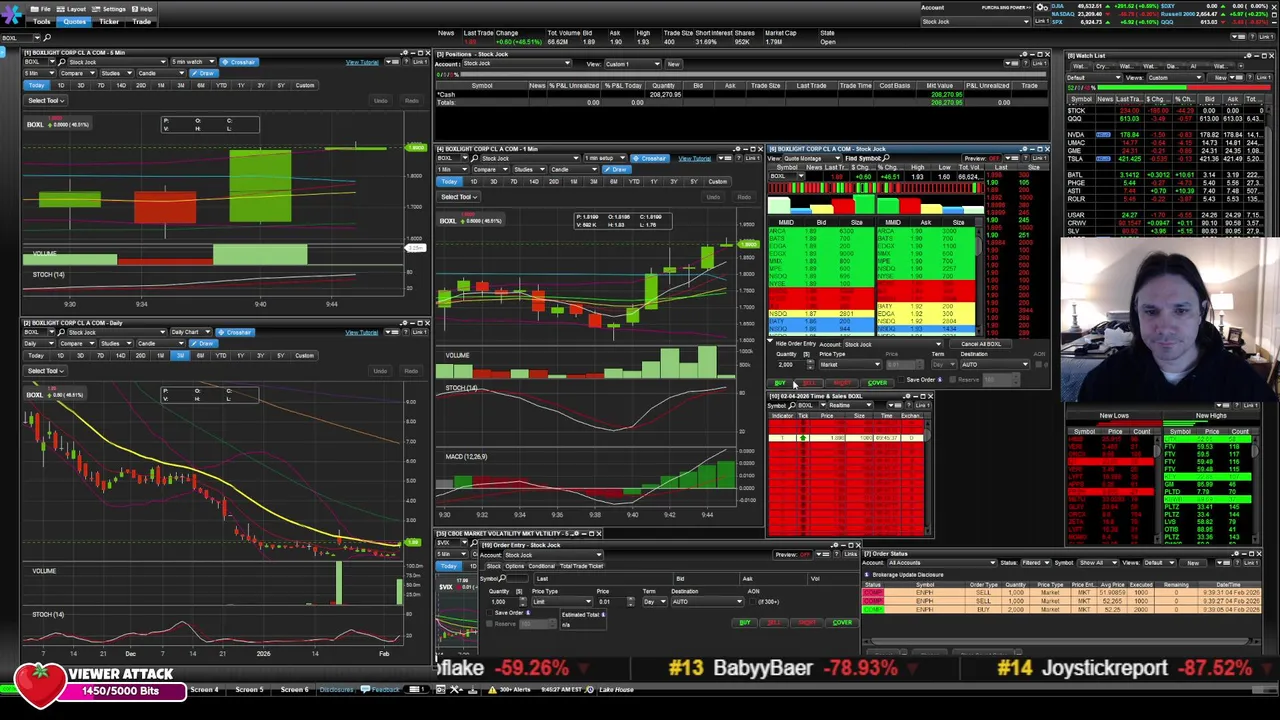
Task: Select Custom range in 1 Min chart
Action: [717, 181]
